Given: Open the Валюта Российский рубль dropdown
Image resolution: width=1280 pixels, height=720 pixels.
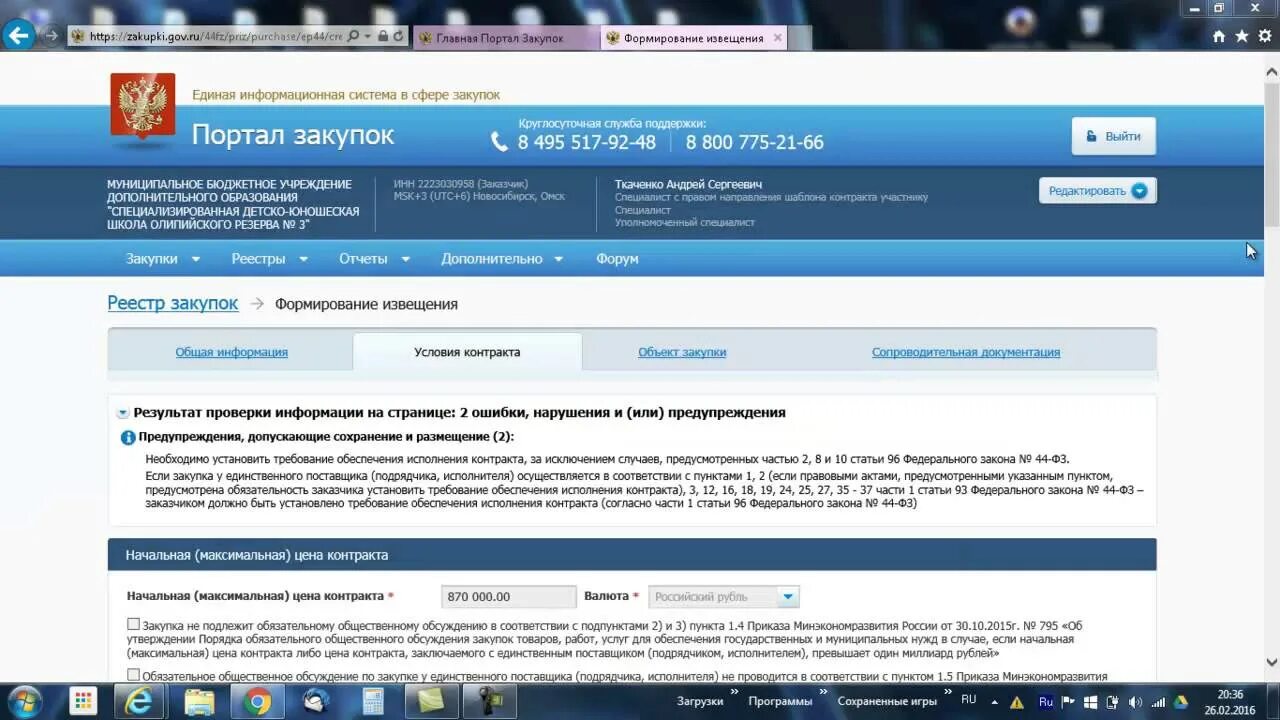Looking at the screenshot, I should point(724,596).
